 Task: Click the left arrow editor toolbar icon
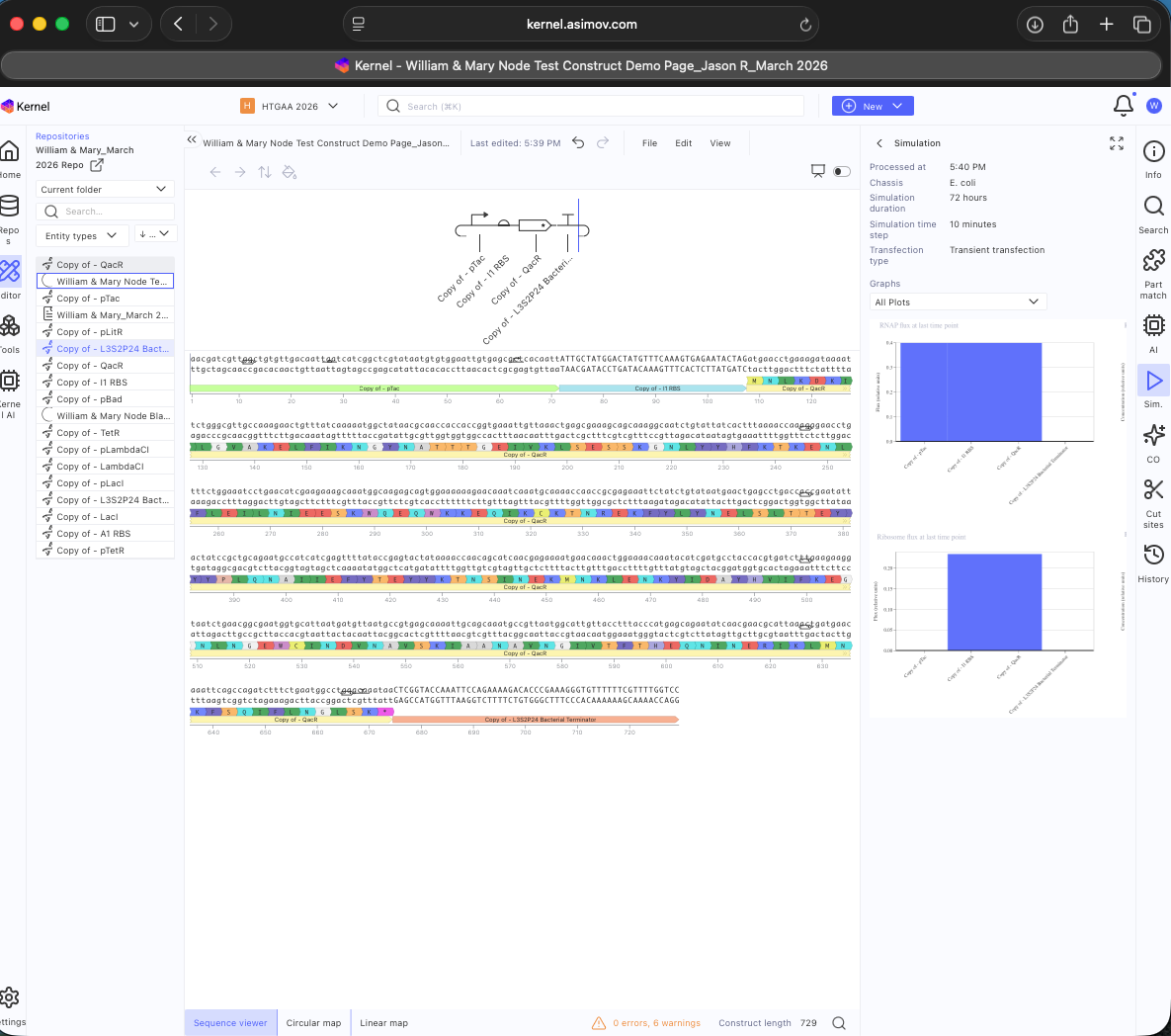coord(215,173)
